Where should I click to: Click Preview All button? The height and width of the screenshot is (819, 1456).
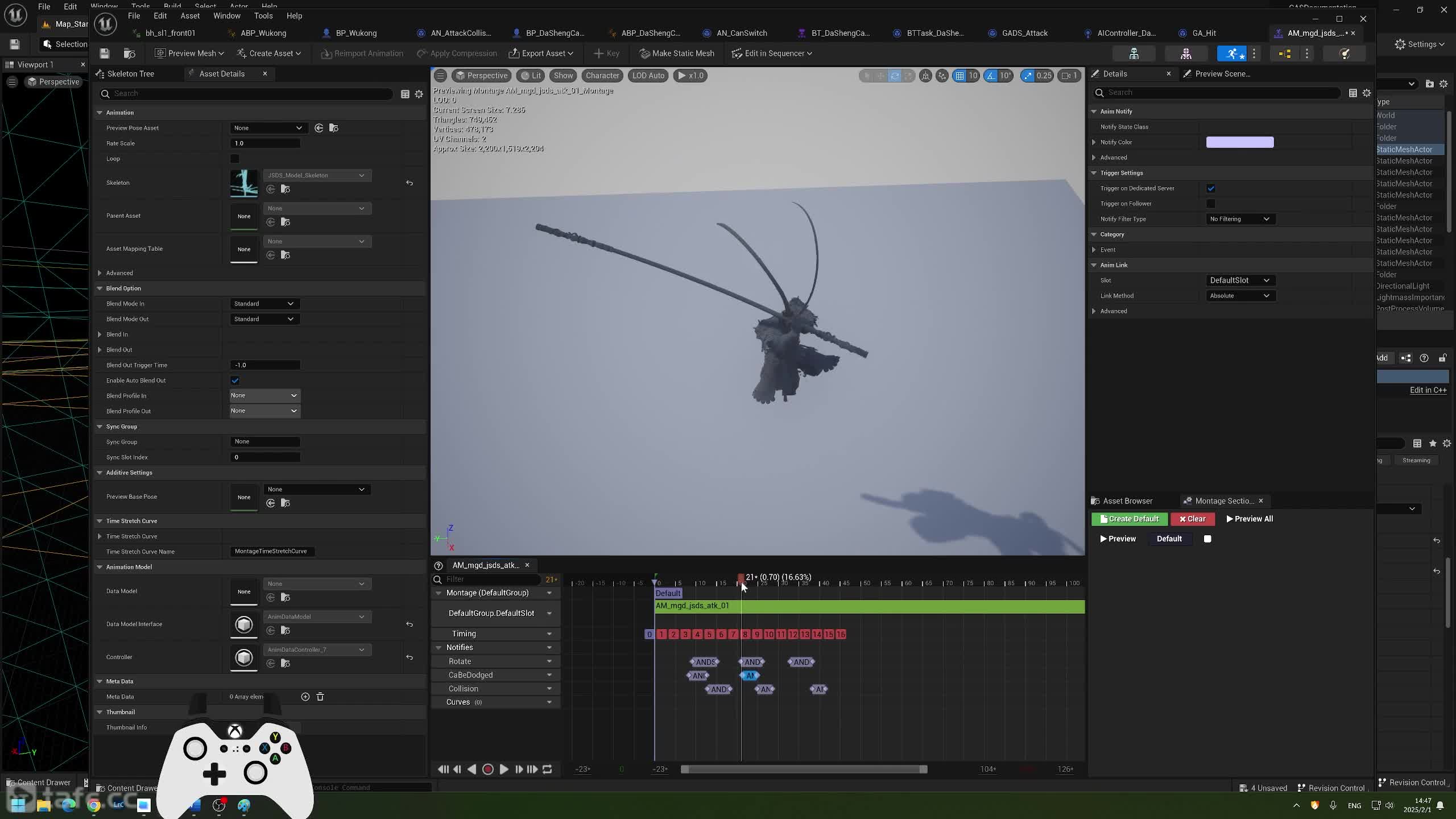pos(1250,519)
